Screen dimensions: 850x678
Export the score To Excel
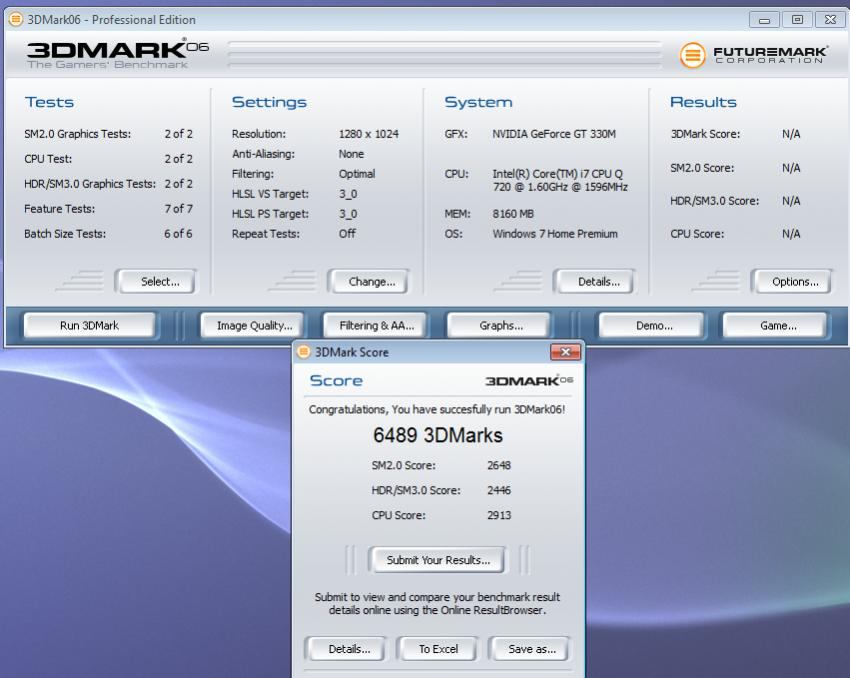coord(437,649)
